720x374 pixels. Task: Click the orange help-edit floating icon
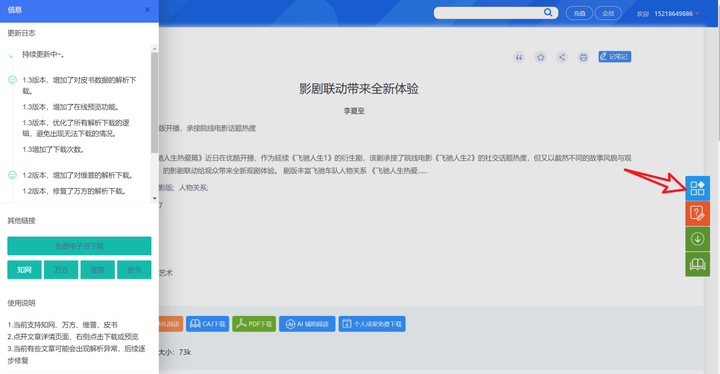698,213
